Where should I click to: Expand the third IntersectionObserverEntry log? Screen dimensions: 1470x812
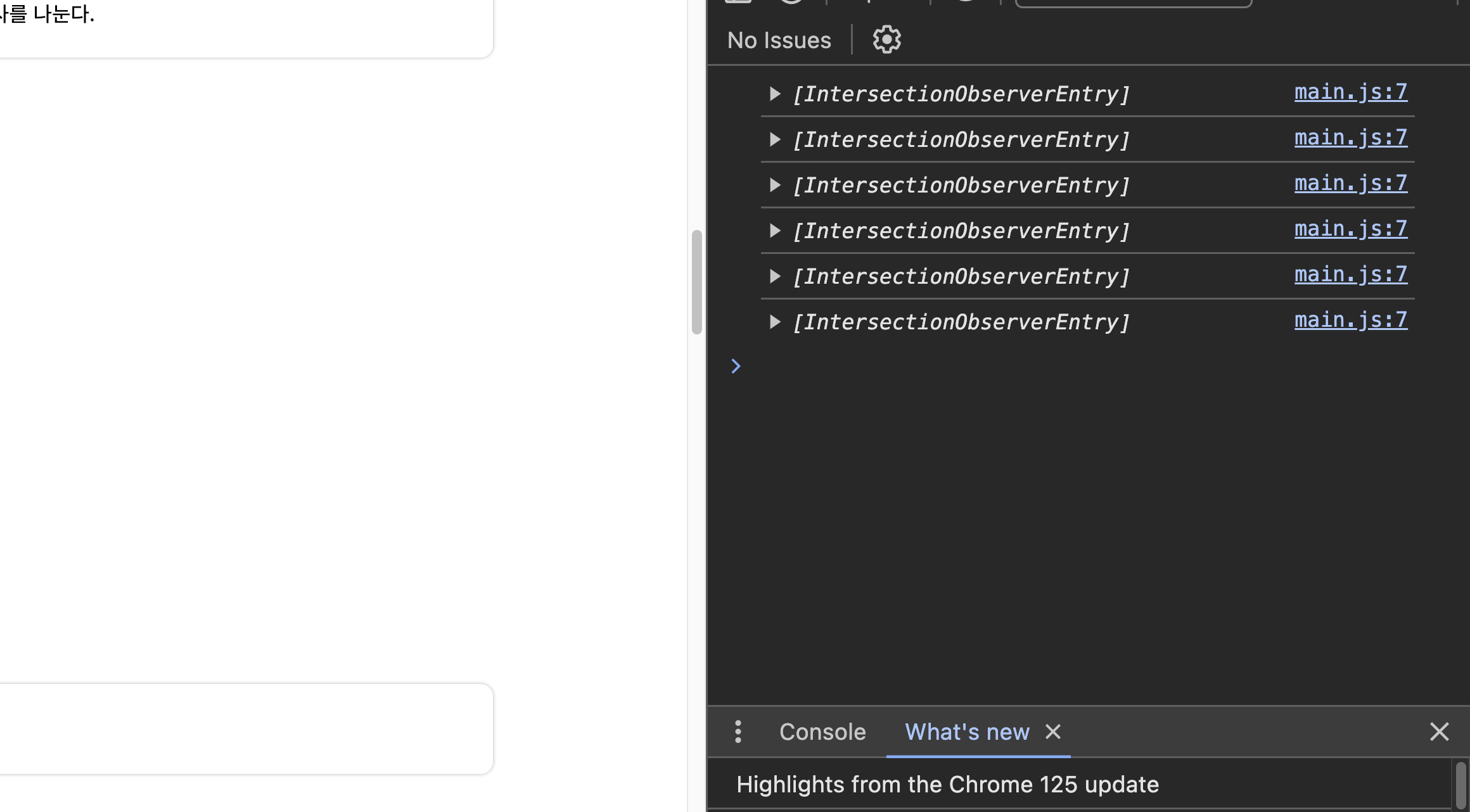coord(774,186)
